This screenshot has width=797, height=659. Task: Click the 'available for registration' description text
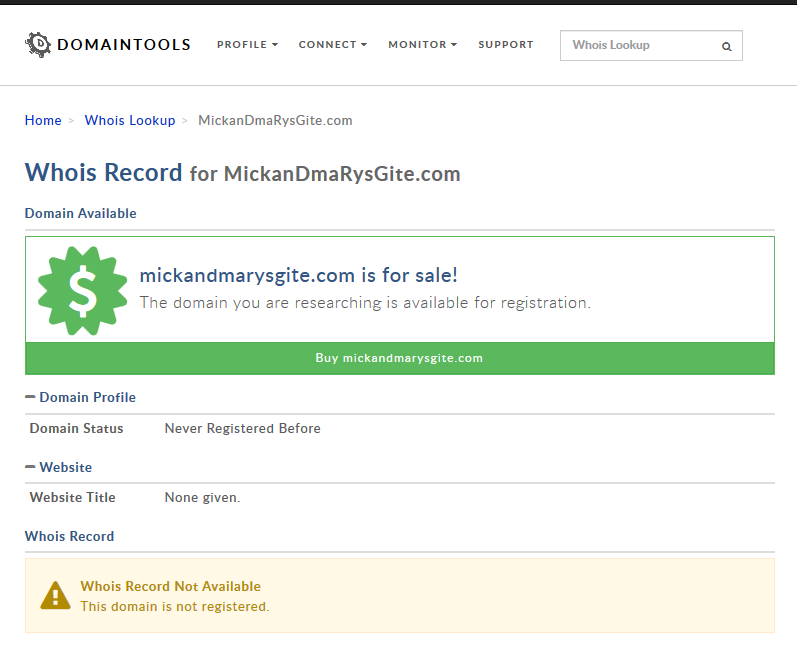365,303
